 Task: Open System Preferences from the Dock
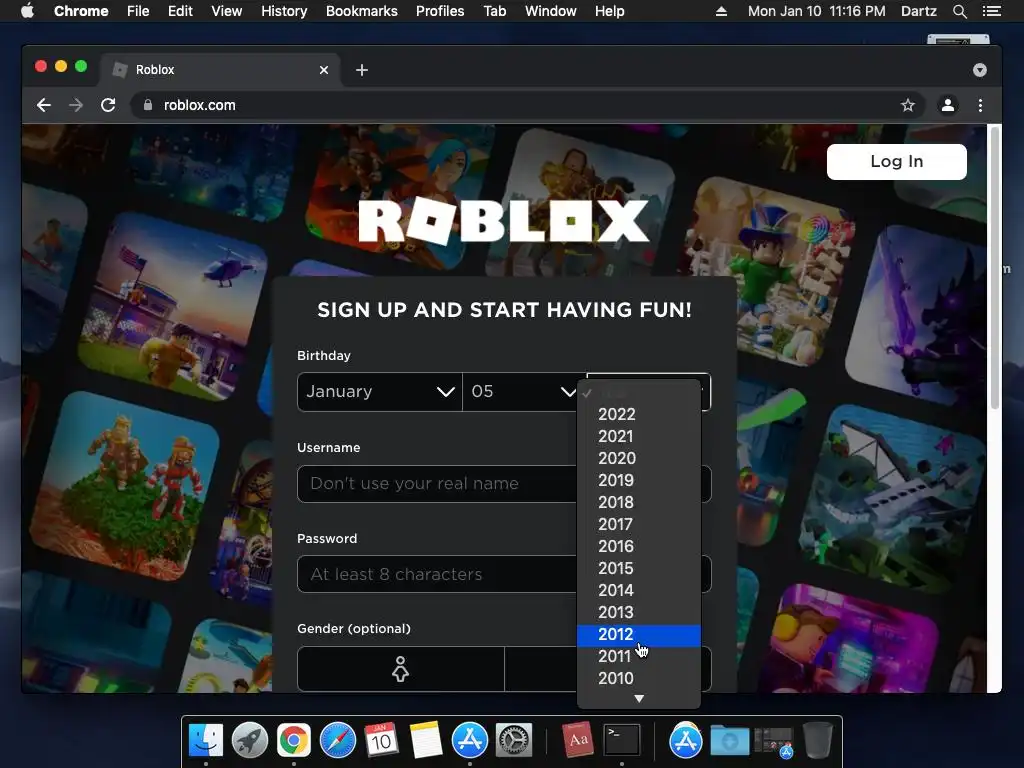click(x=514, y=740)
